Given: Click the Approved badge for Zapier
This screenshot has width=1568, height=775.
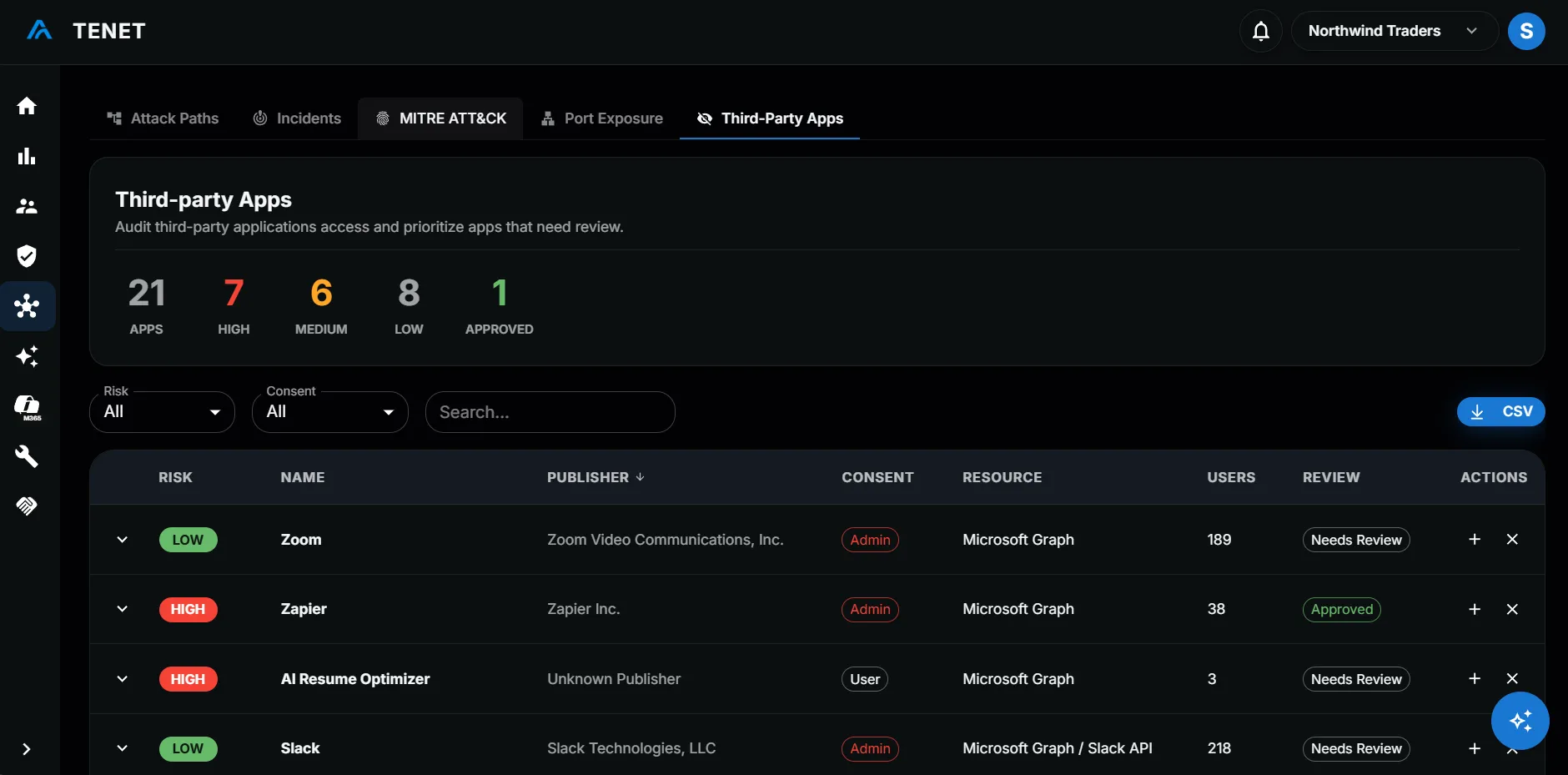Looking at the screenshot, I should [1342, 609].
